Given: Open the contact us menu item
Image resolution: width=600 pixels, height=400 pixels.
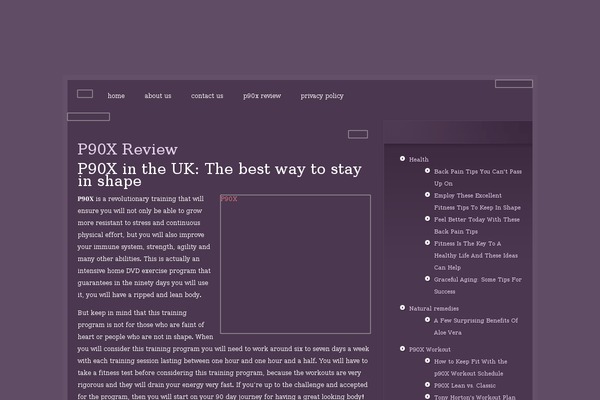Looking at the screenshot, I should [x=207, y=96].
